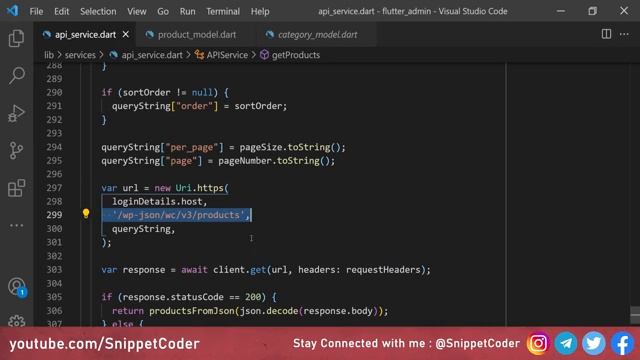
Task: Open the editor More Actions menu
Action: click(624, 34)
